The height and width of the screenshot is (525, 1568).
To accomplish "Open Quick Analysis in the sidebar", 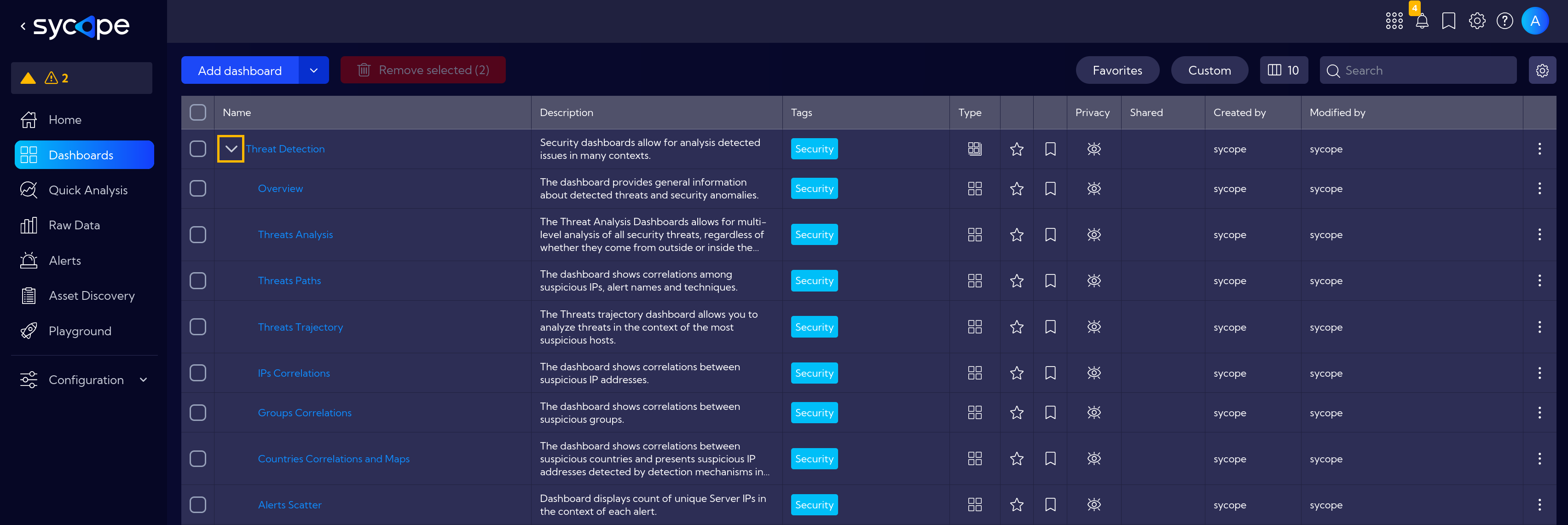I will (x=85, y=190).
